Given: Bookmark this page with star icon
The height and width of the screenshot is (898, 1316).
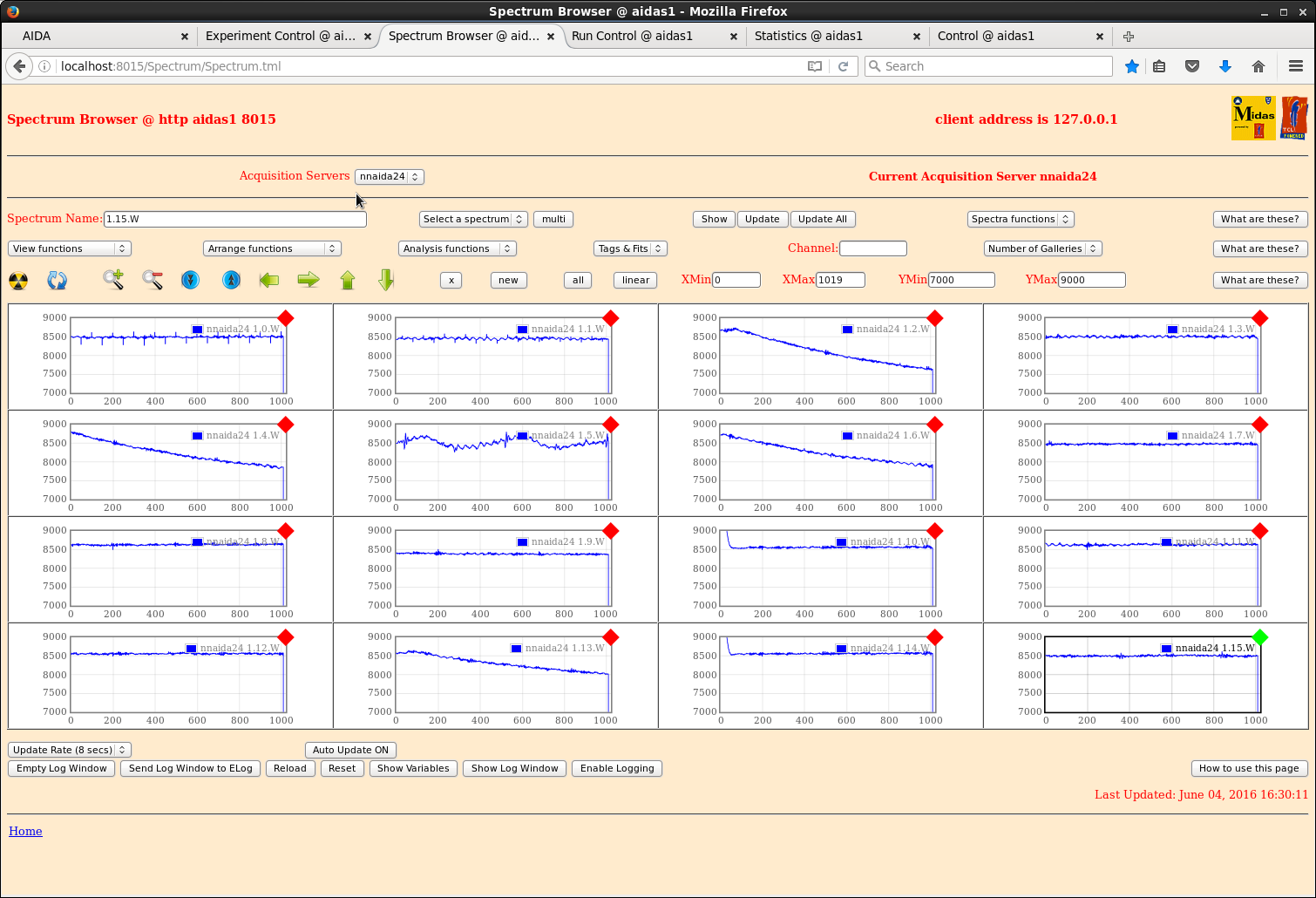Looking at the screenshot, I should click(1132, 66).
